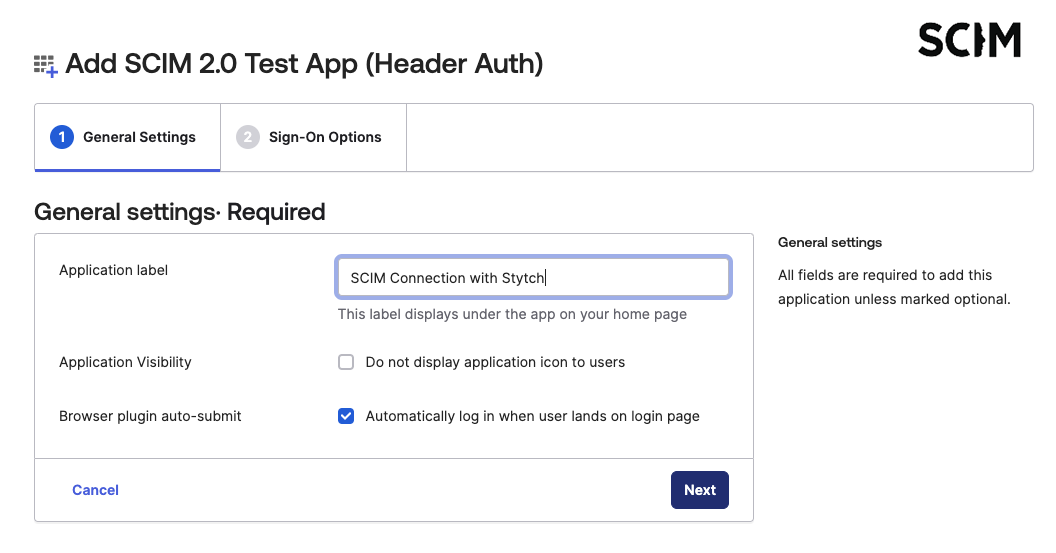Click the SCIM logo

click(969, 40)
